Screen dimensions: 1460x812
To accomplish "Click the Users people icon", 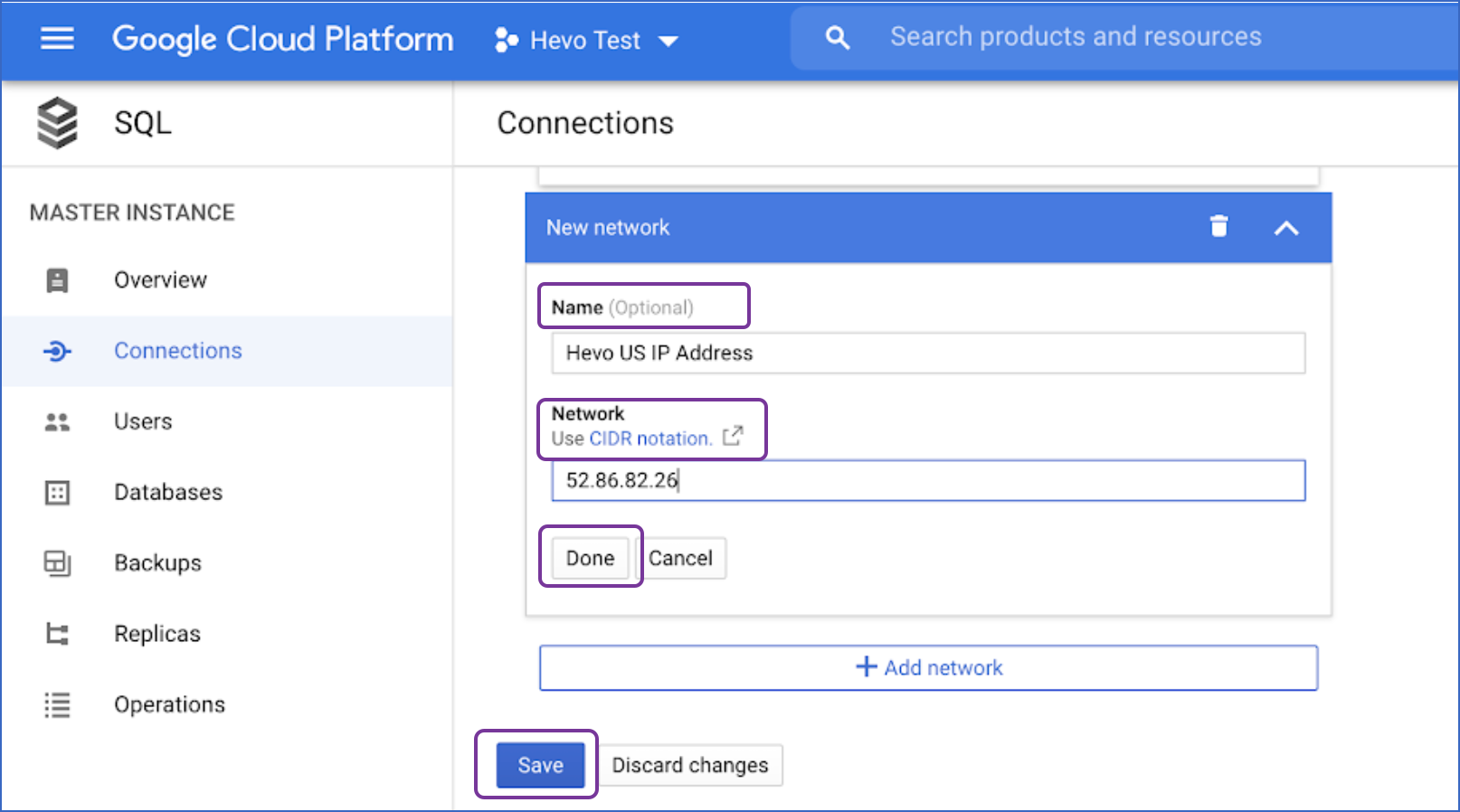I will coord(57,421).
